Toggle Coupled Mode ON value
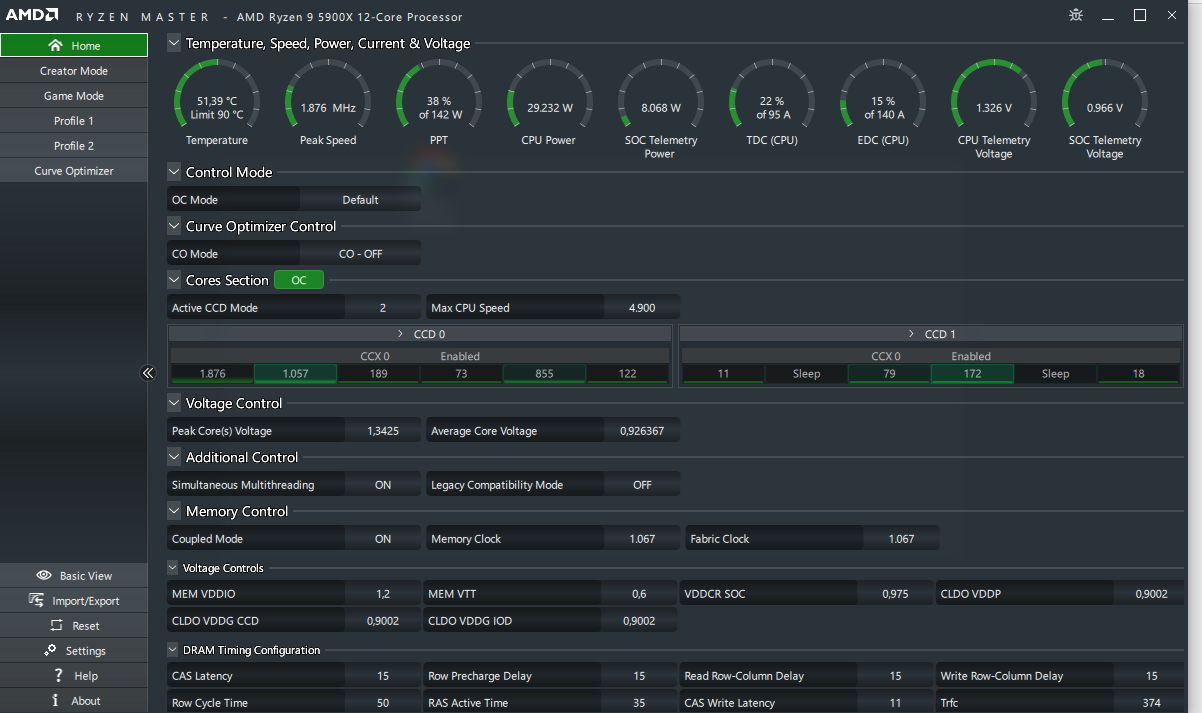This screenshot has width=1202, height=713. 383,539
